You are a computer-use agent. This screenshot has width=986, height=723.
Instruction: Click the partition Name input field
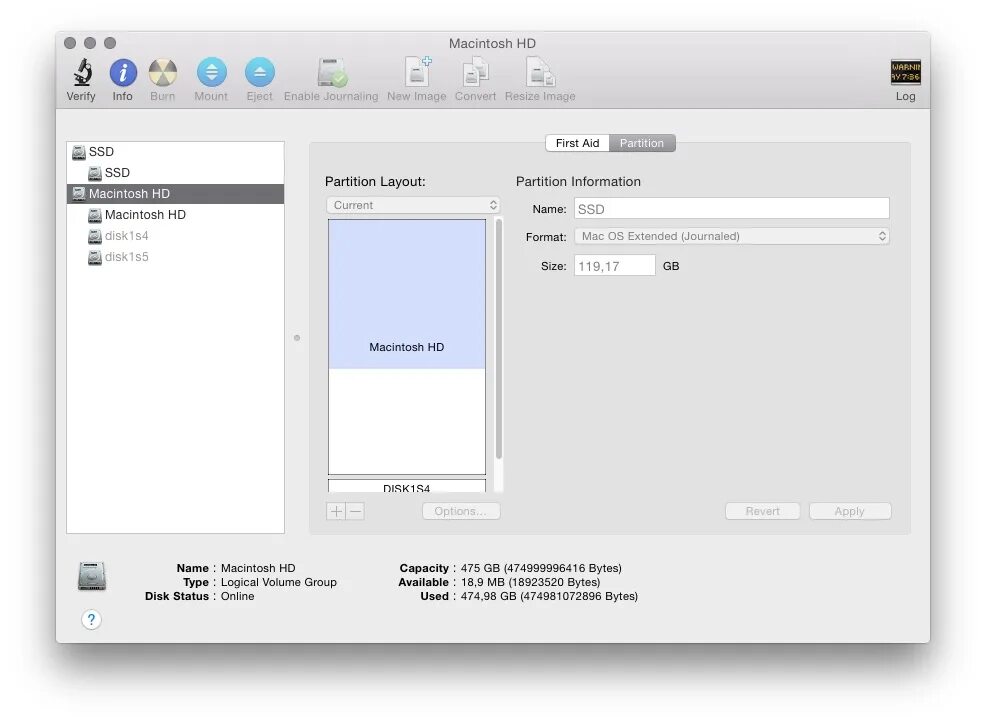pyautogui.click(x=732, y=209)
